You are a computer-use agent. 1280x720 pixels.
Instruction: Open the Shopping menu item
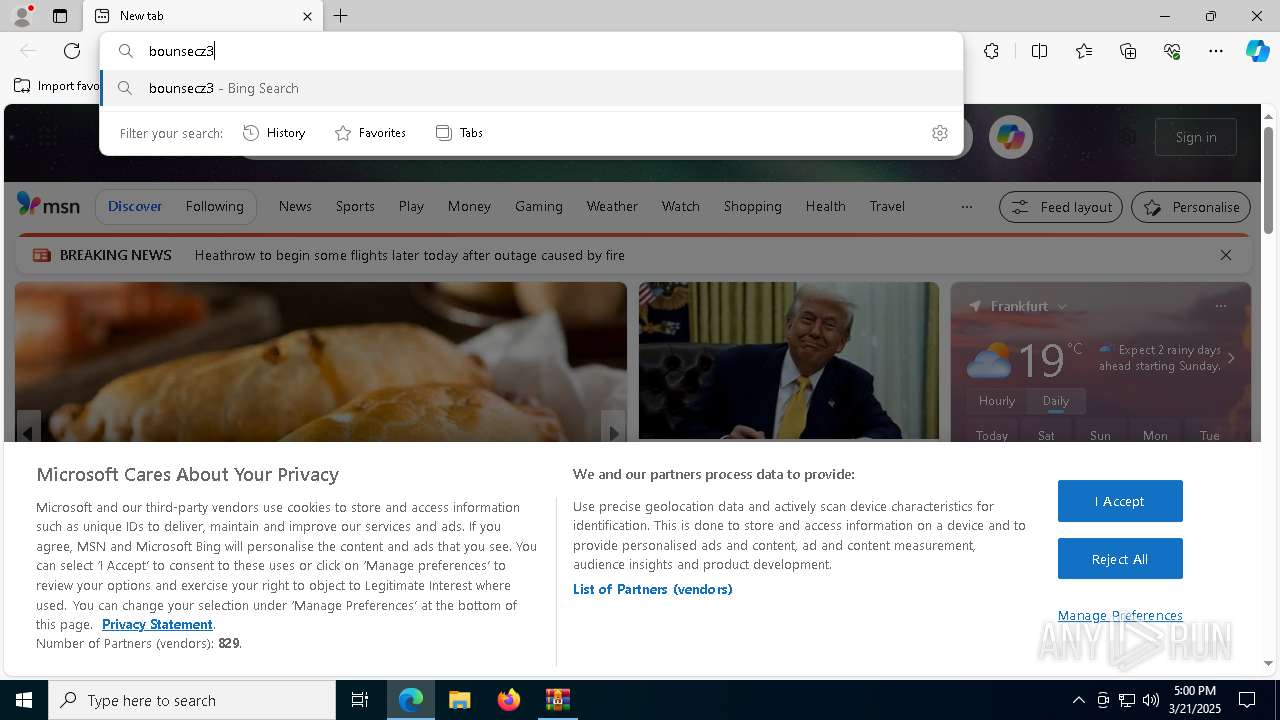[x=752, y=206]
